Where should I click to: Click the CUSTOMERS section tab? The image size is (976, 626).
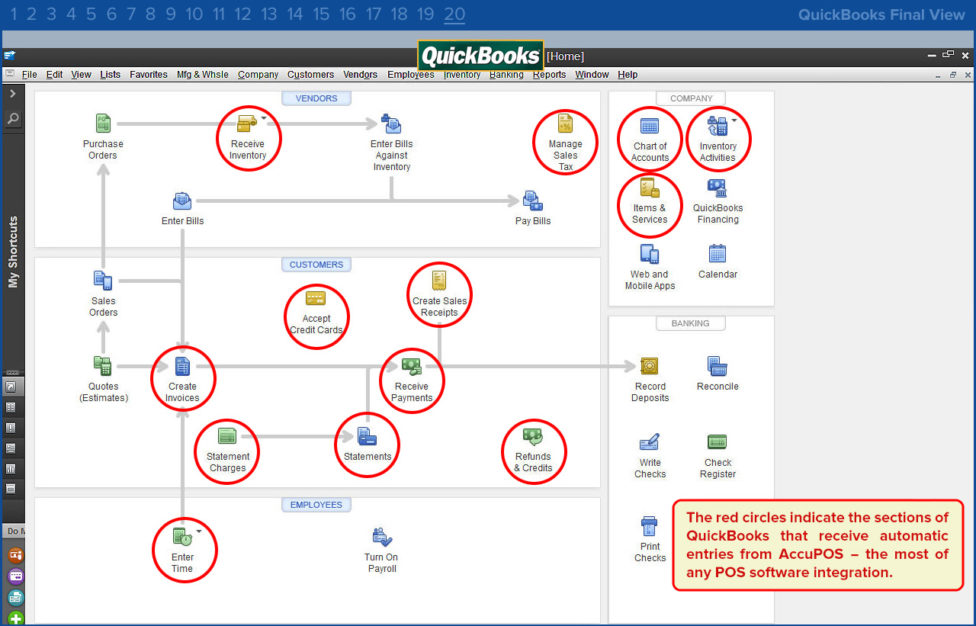coord(316,264)
